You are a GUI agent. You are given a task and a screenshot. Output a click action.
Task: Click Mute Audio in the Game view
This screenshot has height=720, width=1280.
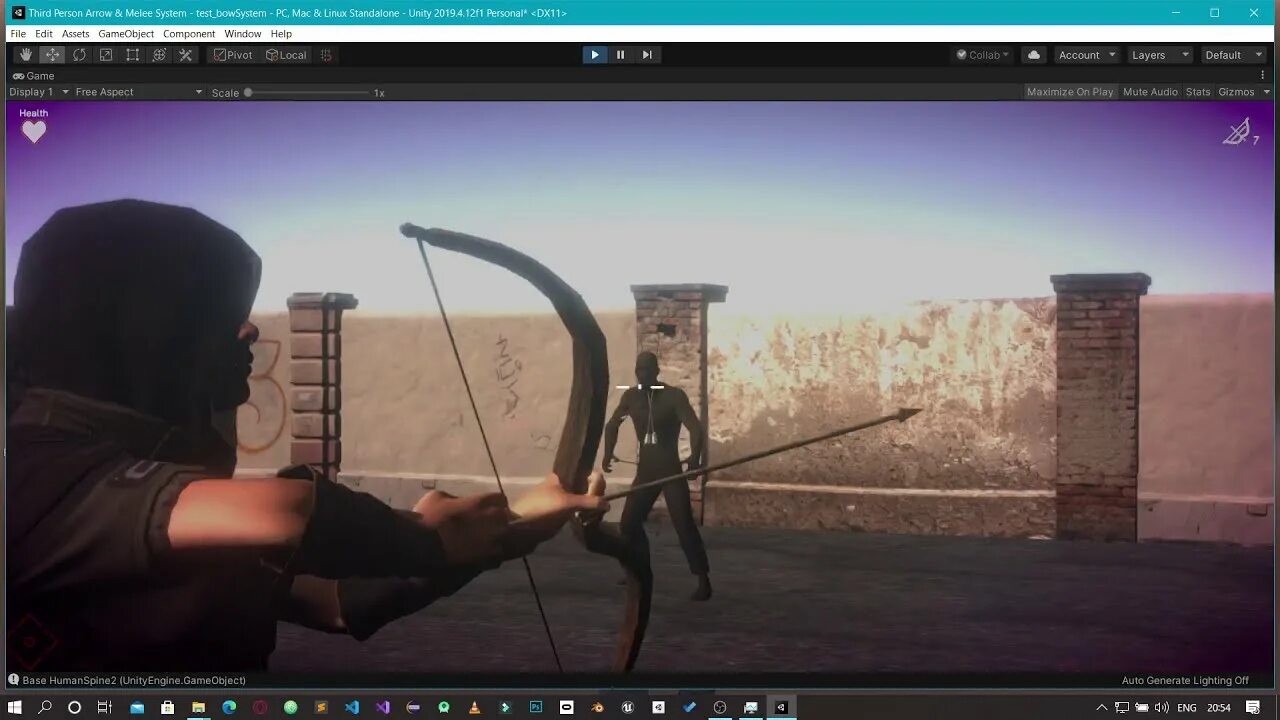tap(1150, 91)
